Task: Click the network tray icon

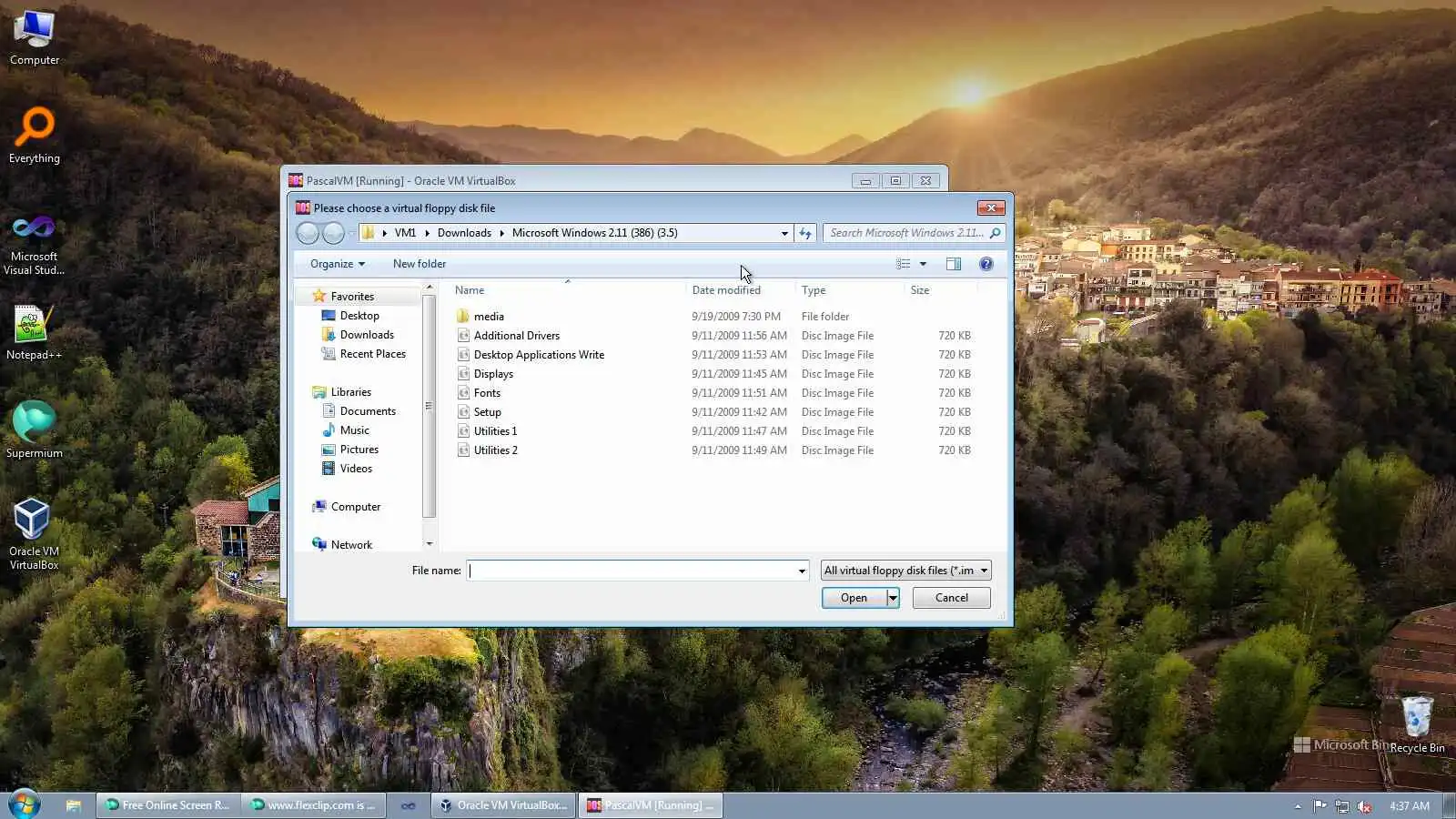Action: (1341, 806)
